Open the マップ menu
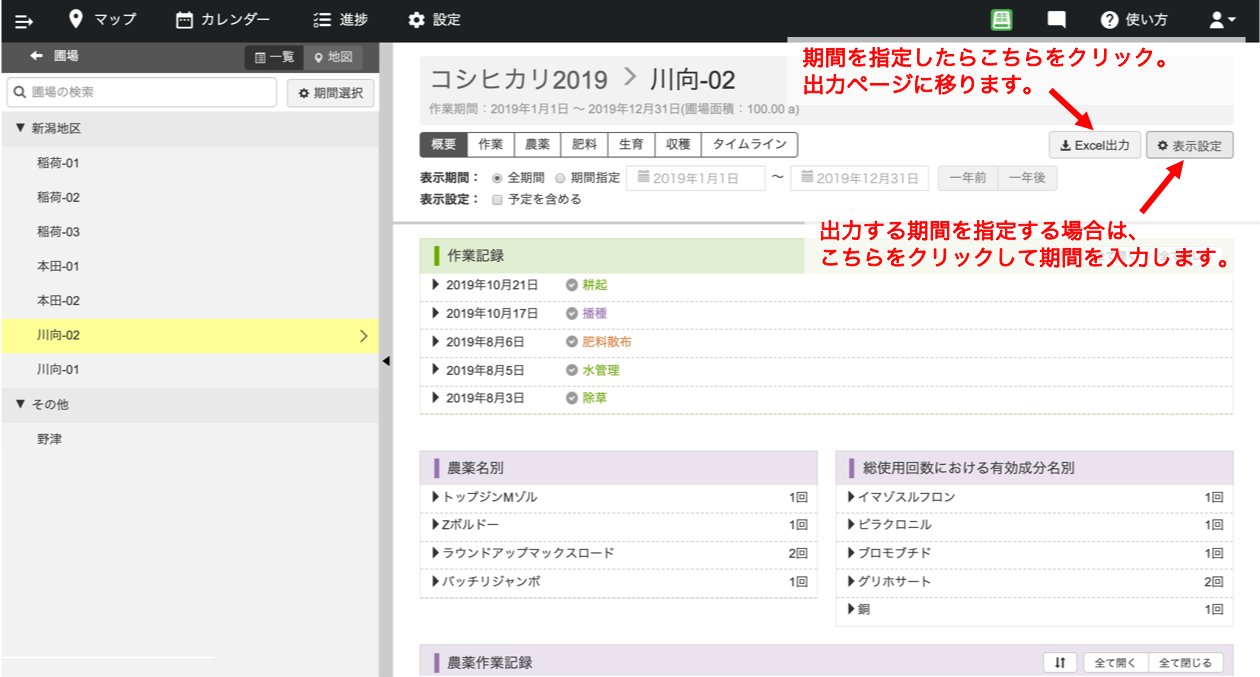This screenshot has height=677, width=1260. coord(102,20)
